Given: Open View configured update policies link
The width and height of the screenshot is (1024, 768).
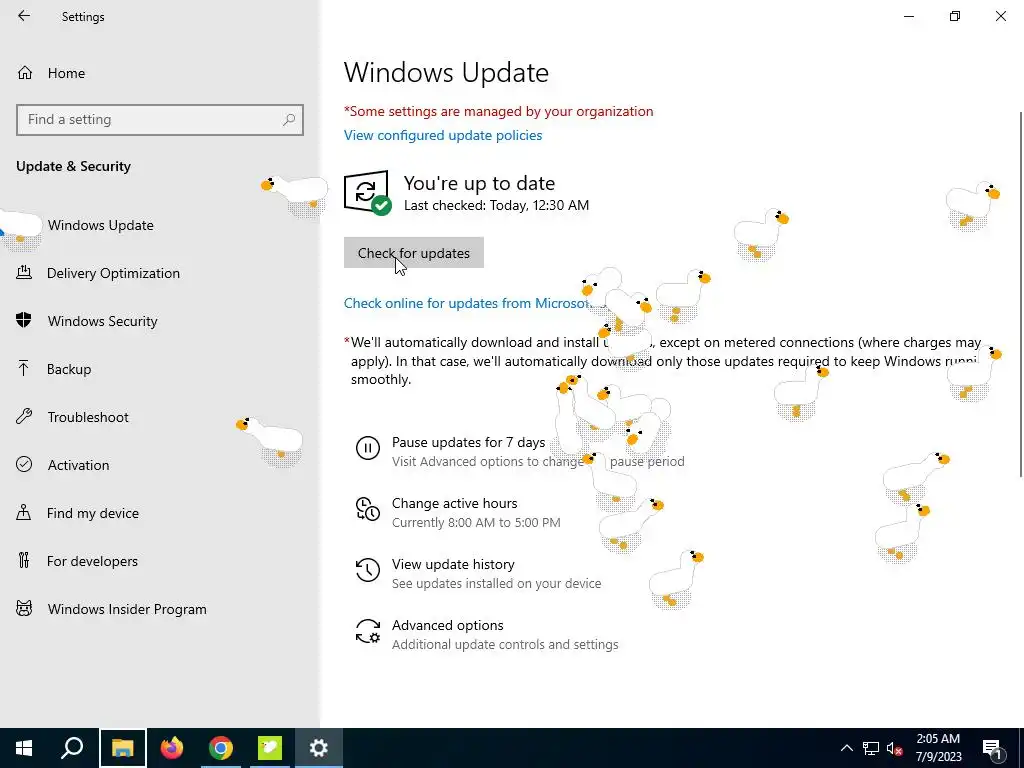Looking at the screenshot, I should point(443,135).
